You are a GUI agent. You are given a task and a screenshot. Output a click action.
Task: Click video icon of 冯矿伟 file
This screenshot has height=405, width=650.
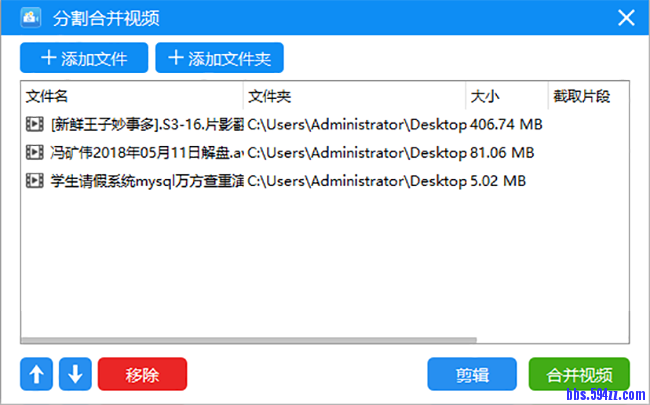(35, 153)
